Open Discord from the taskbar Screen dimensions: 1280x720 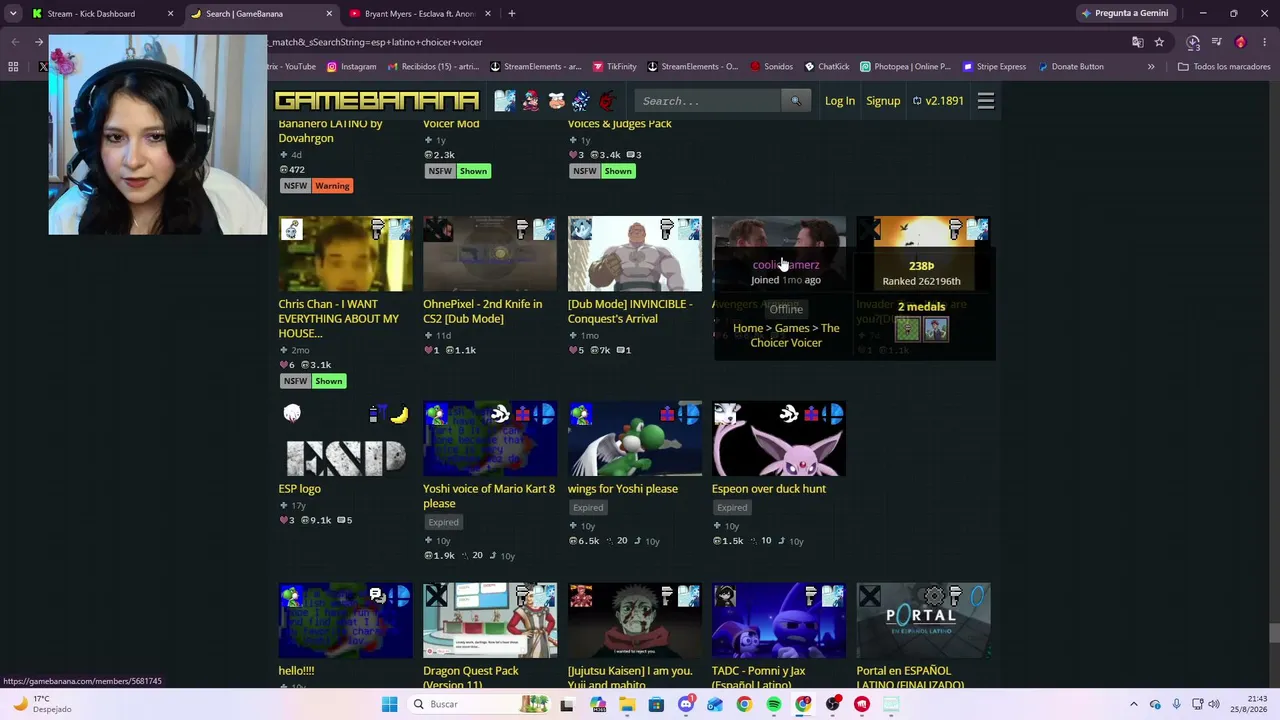(x=685, y=704)
